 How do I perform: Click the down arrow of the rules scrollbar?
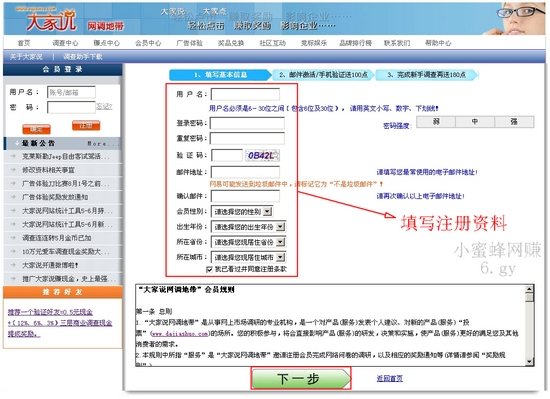click(529, 361)
